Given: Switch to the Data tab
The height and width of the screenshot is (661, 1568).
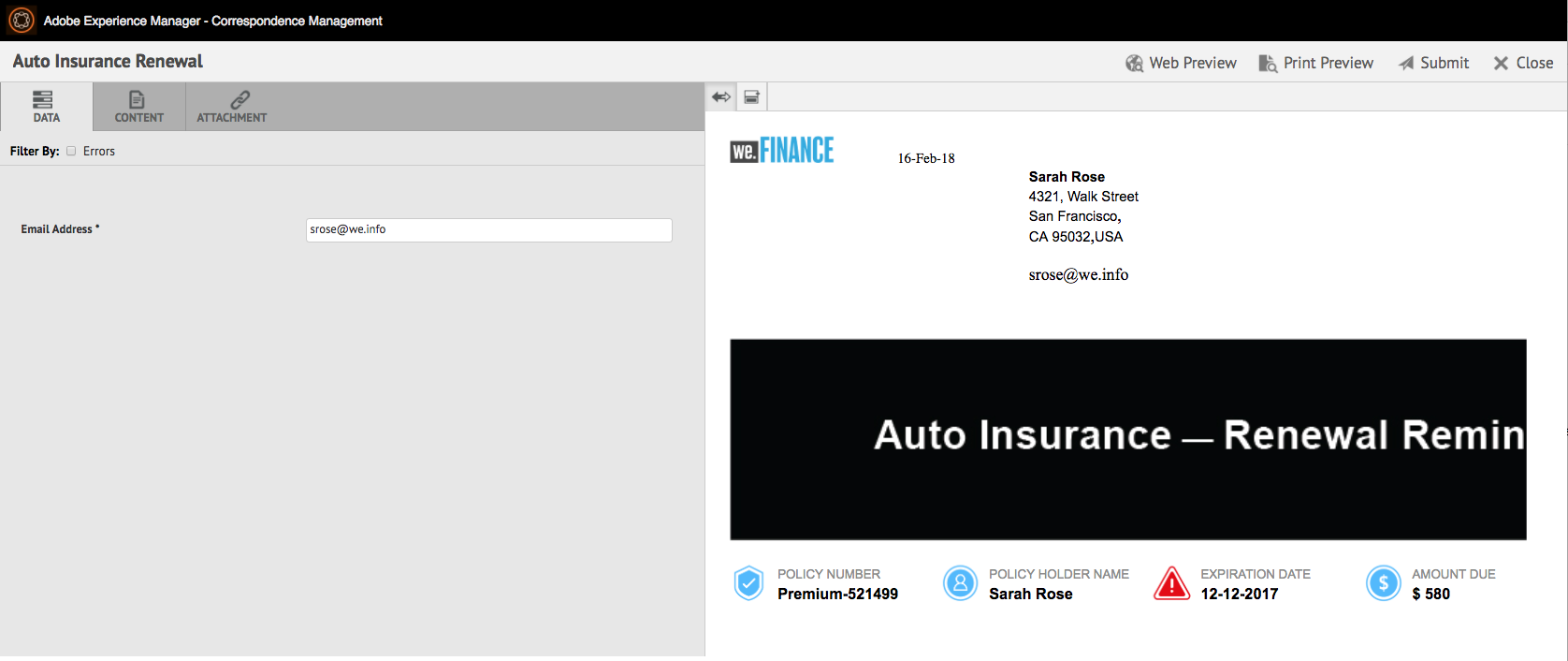Looking at the screenshot, I should [x=47, y=107].
